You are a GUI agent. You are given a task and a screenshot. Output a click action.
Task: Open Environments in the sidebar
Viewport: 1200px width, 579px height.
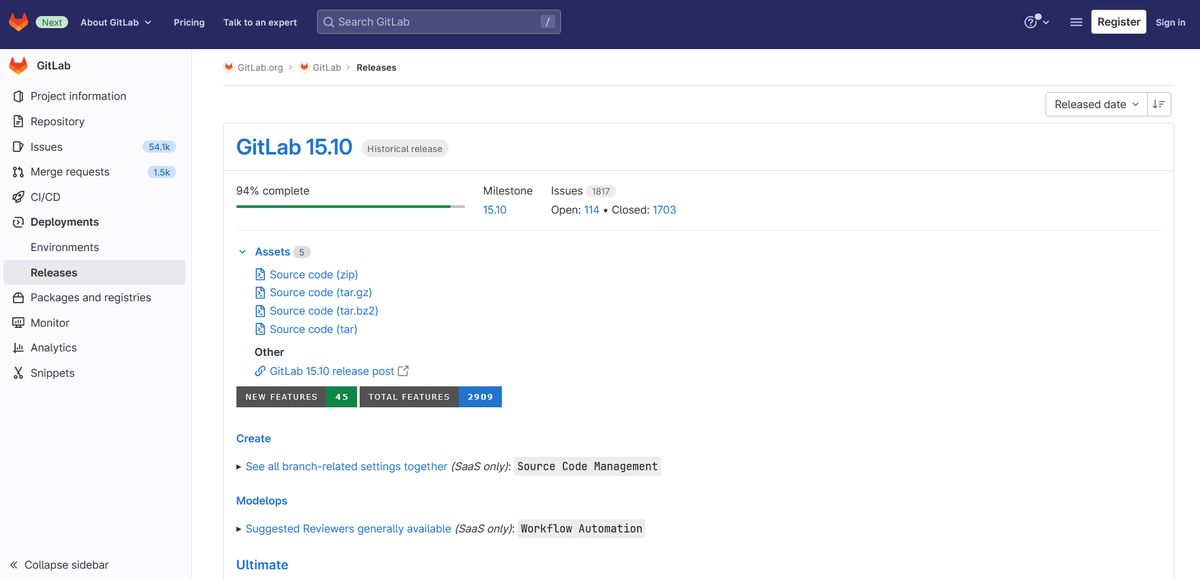(65, 247)
